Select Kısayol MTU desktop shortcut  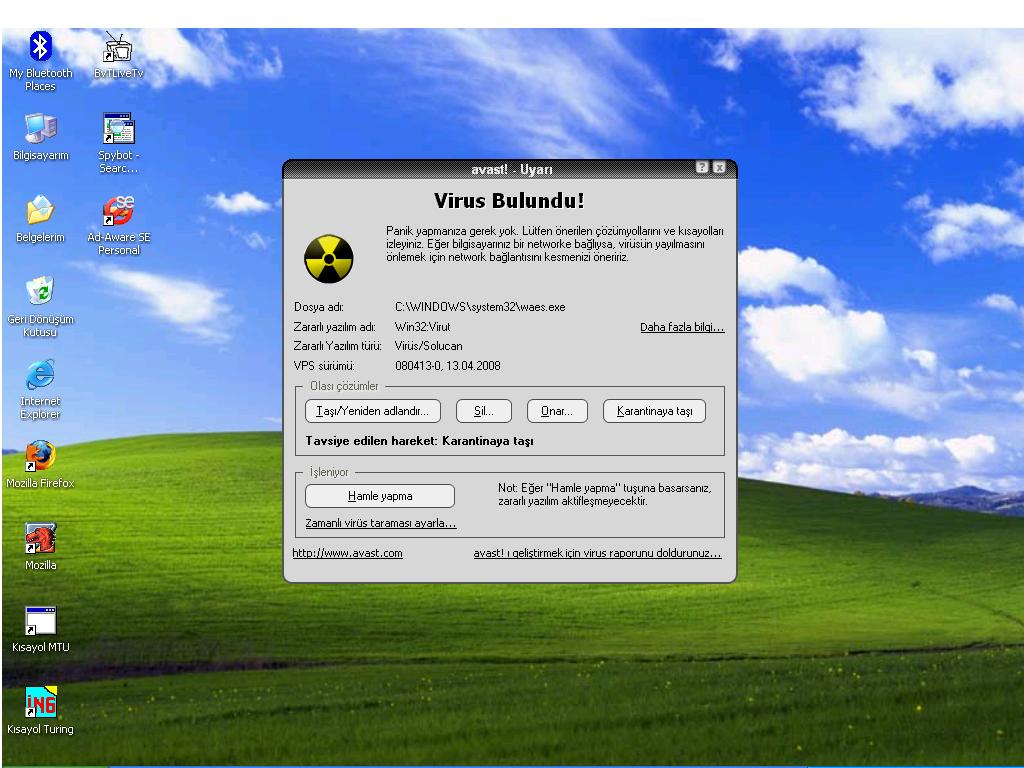(40, 629)
